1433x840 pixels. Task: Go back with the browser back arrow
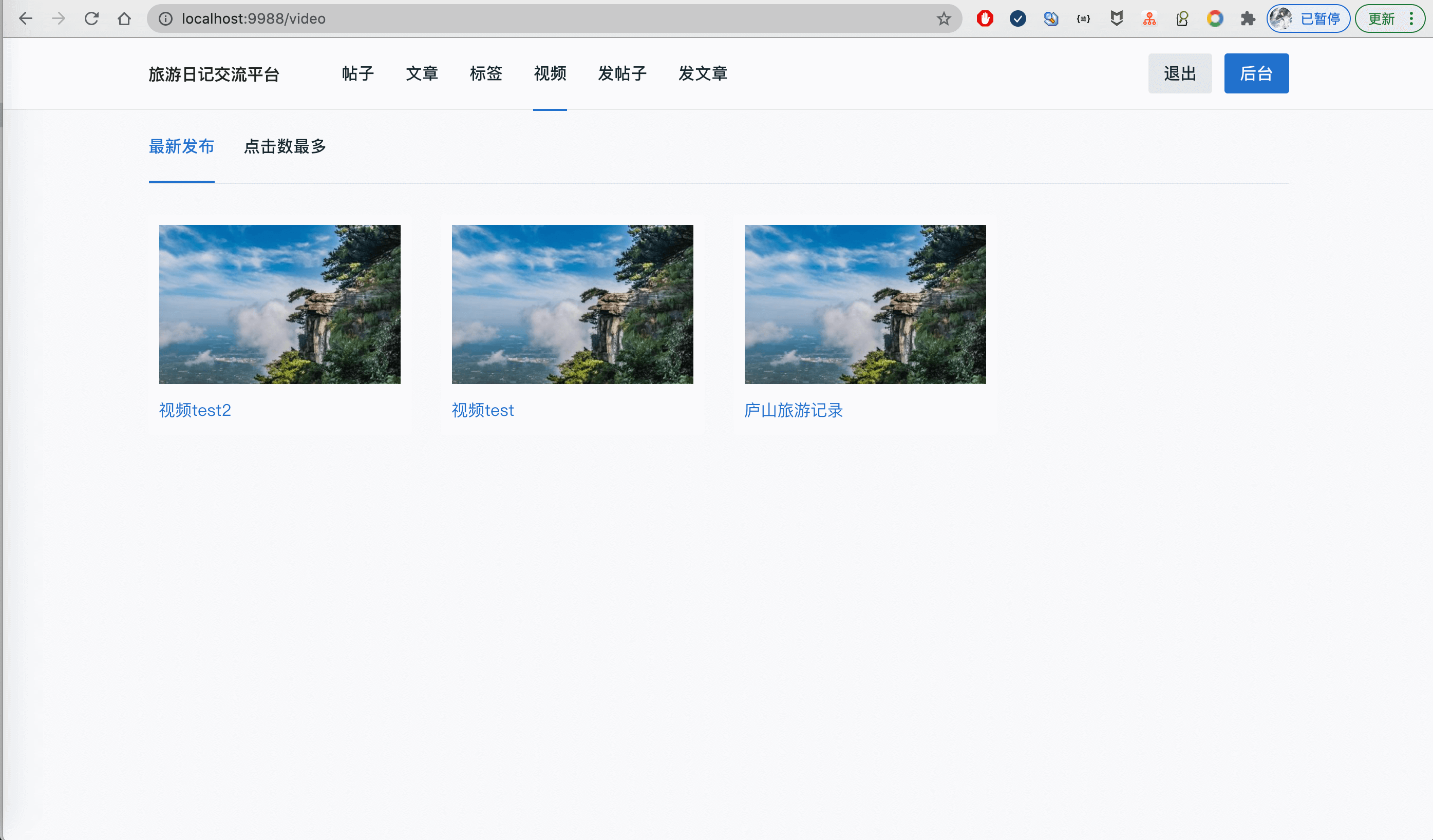tap(26, 19)
